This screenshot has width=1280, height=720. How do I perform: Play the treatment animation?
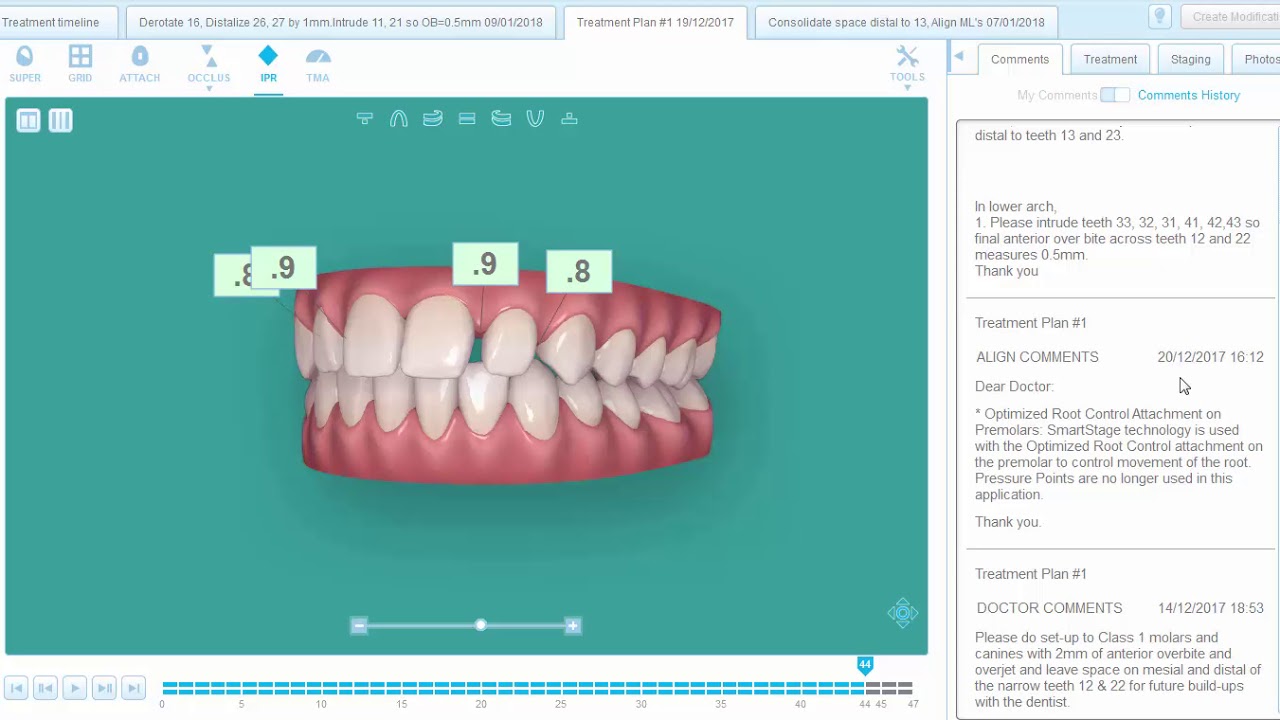coord(74,688)
